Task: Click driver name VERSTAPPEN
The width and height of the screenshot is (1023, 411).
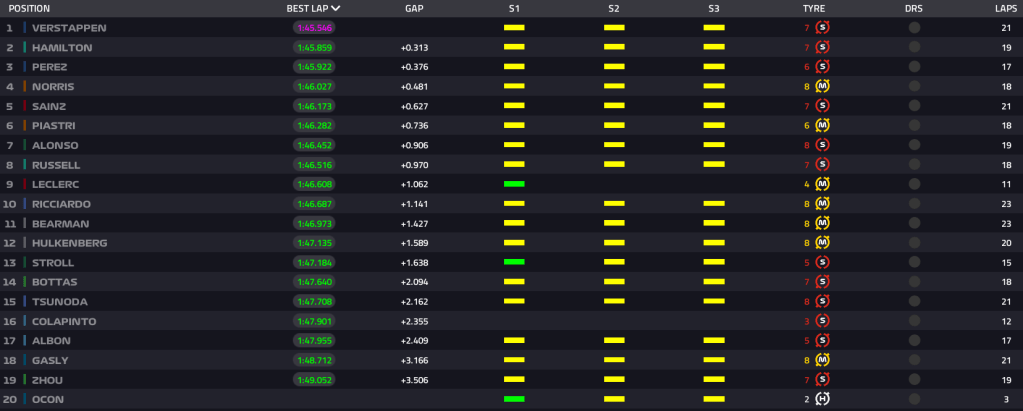Action: [x=69, y=28]
